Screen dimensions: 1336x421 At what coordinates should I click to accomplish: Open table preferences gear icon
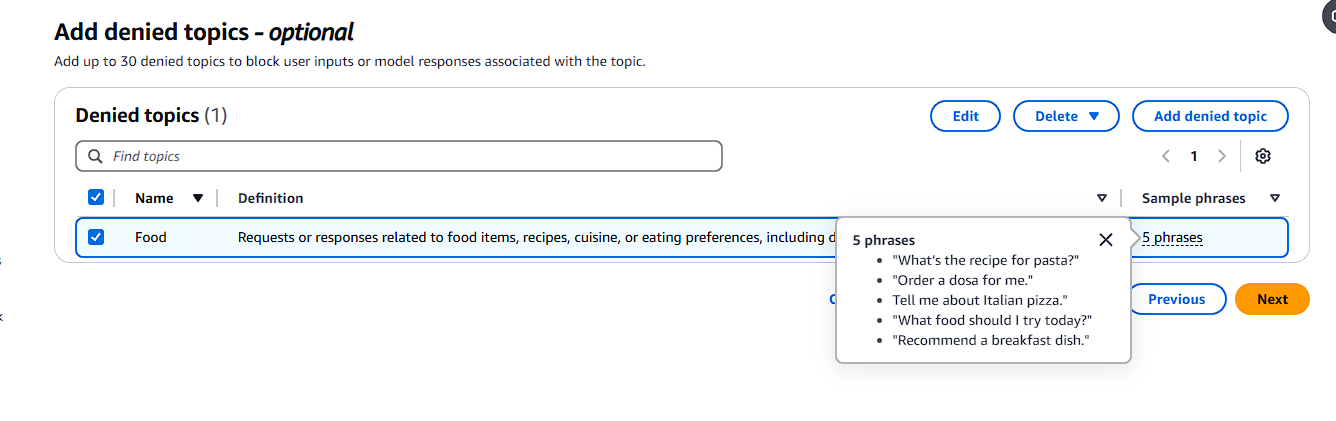[1263, 156]
